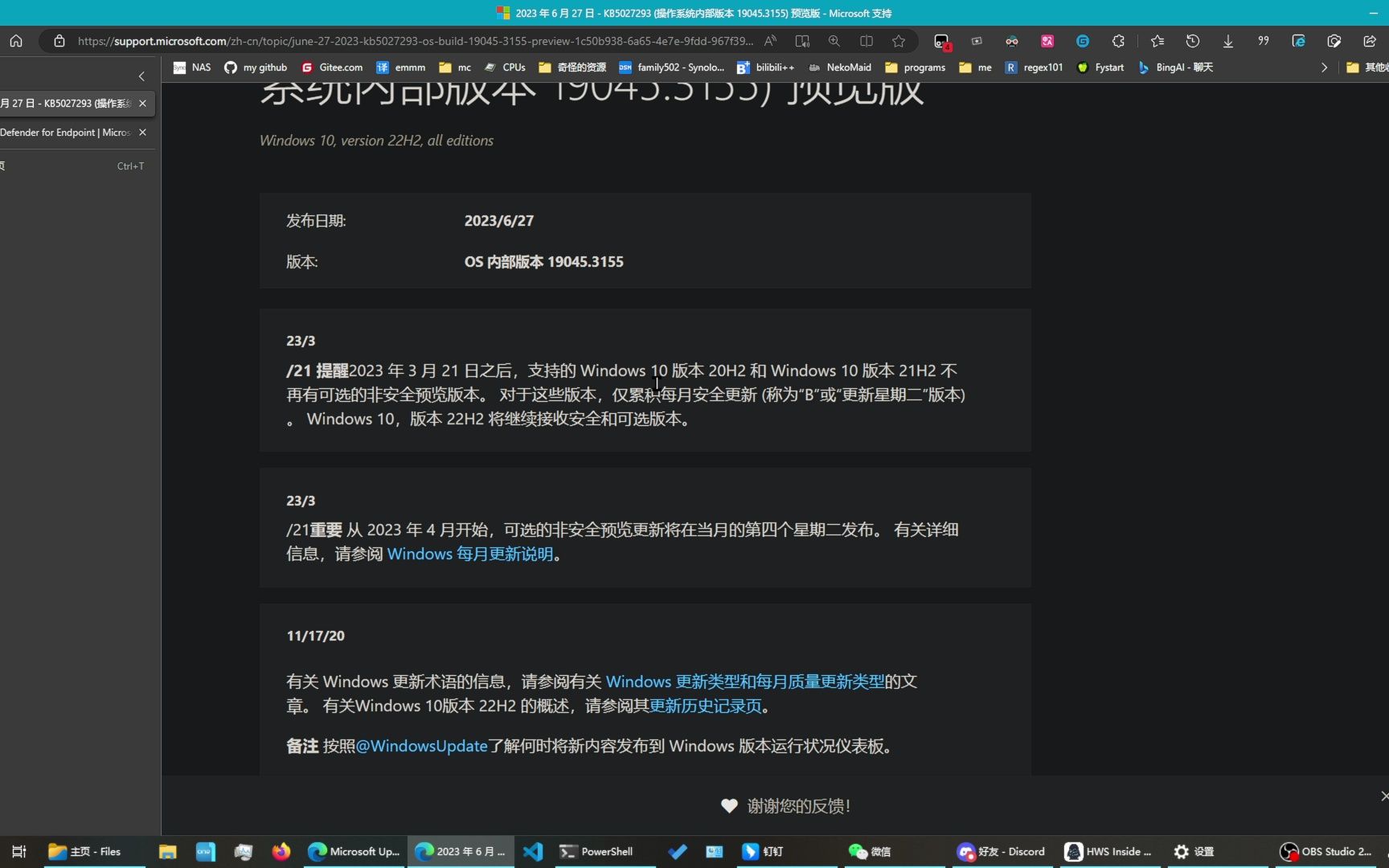Open the 更新历史记录页 link

pyautogui.click(x=706, y=706)
